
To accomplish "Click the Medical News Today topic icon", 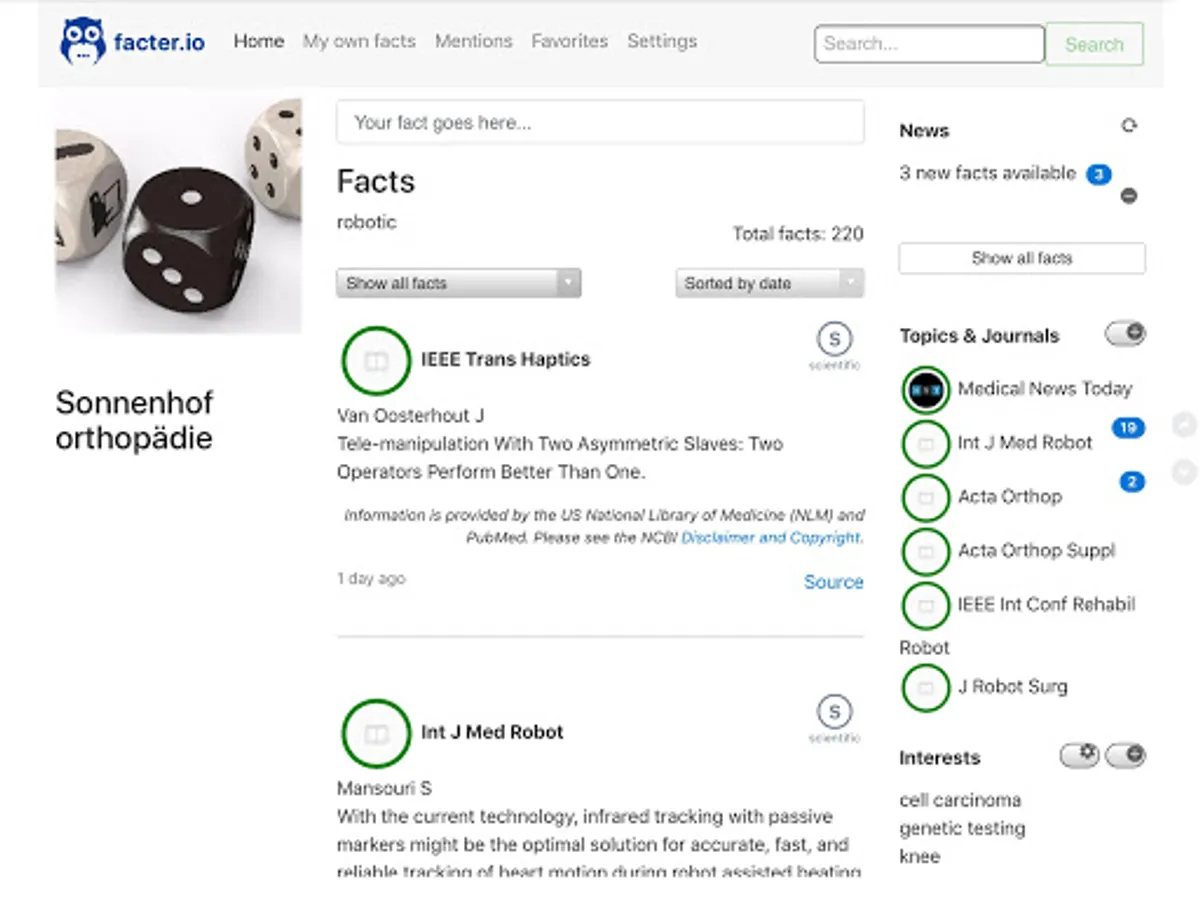I will point(925,389).
